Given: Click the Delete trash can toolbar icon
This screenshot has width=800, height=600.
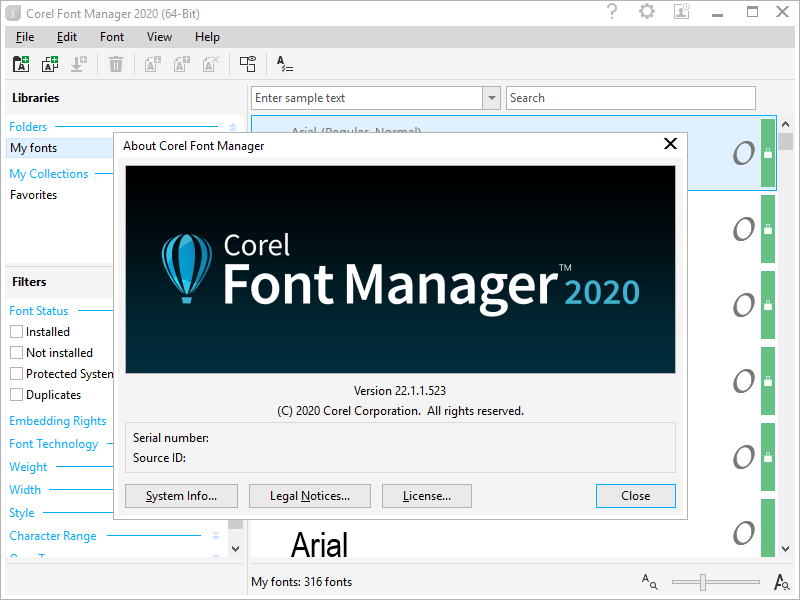Looking at the screenshot, I should pyautogui.click(x=116, y=64).
